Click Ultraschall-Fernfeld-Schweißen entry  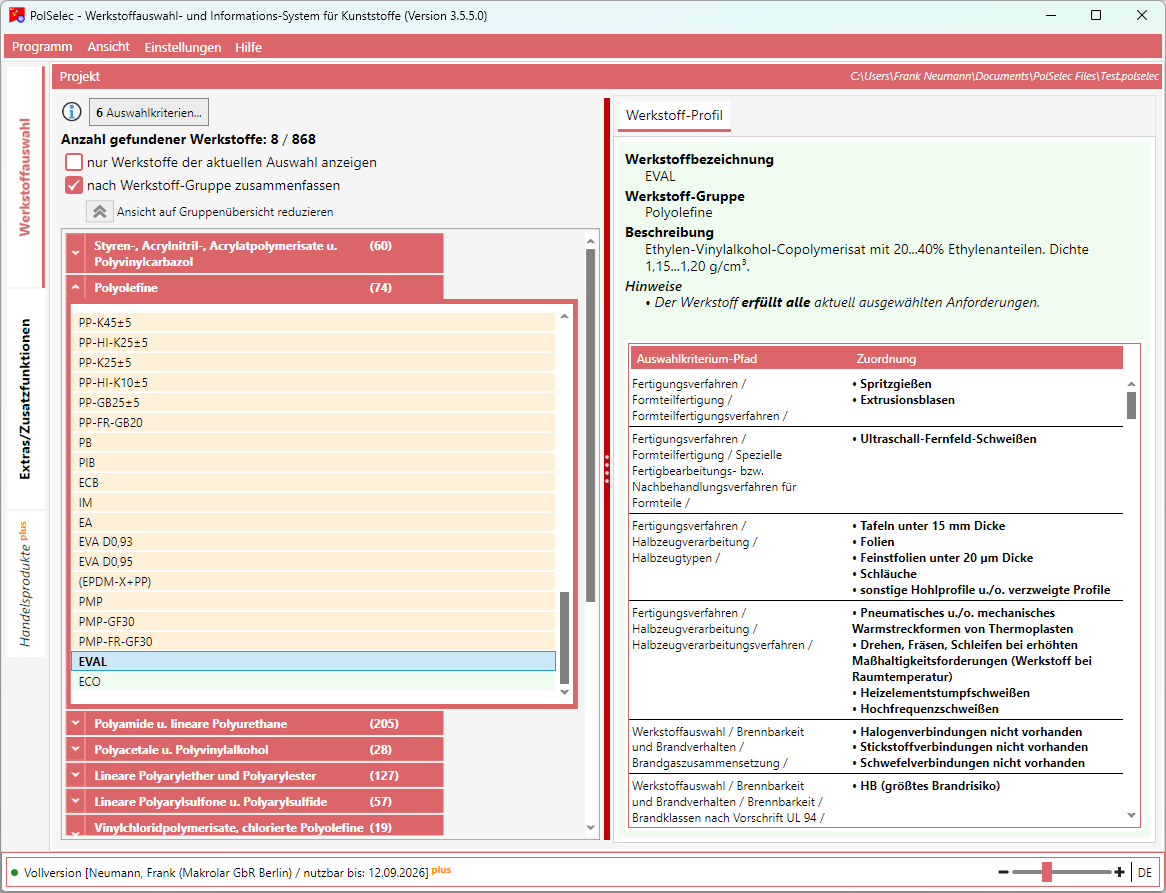[948, 439]
